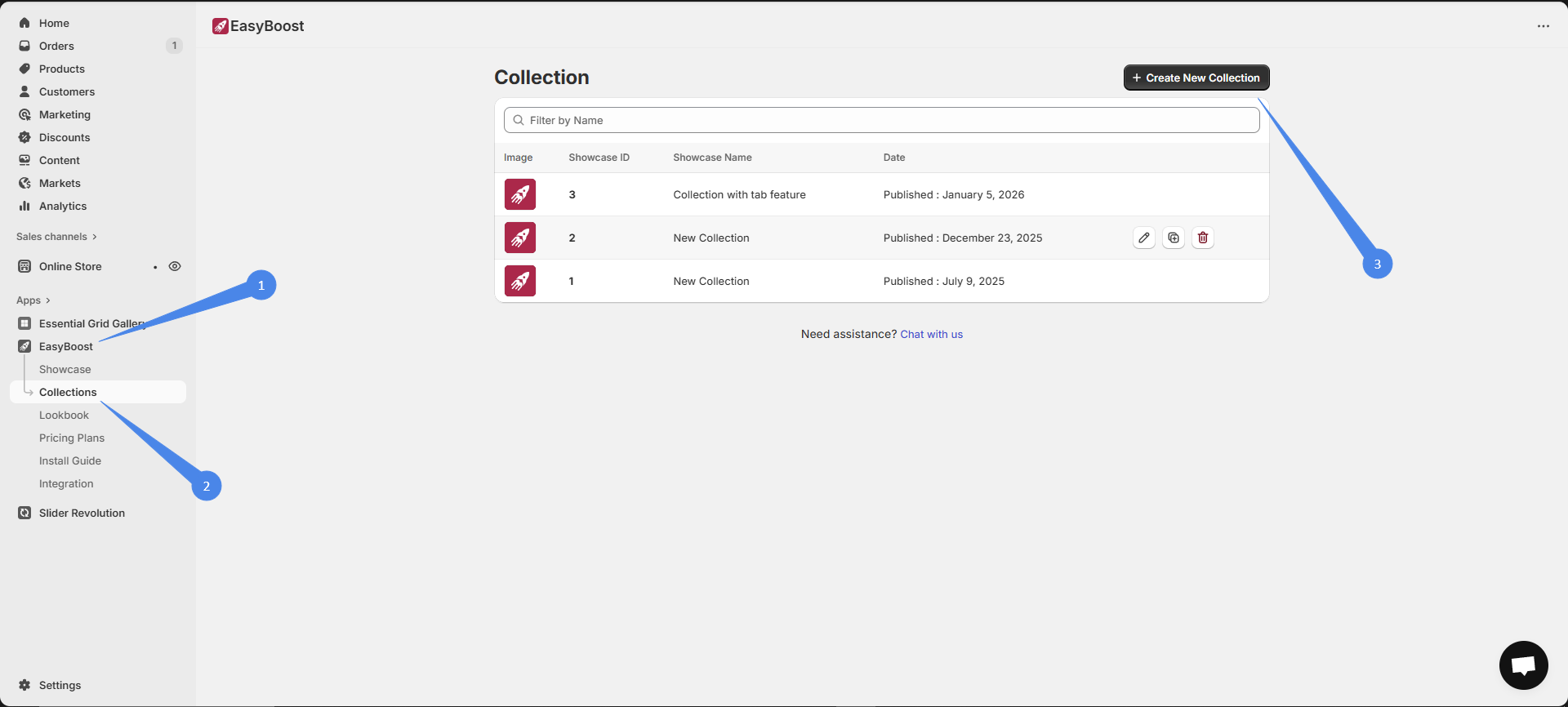Open the Pricing Plans page

pos(72,438)
